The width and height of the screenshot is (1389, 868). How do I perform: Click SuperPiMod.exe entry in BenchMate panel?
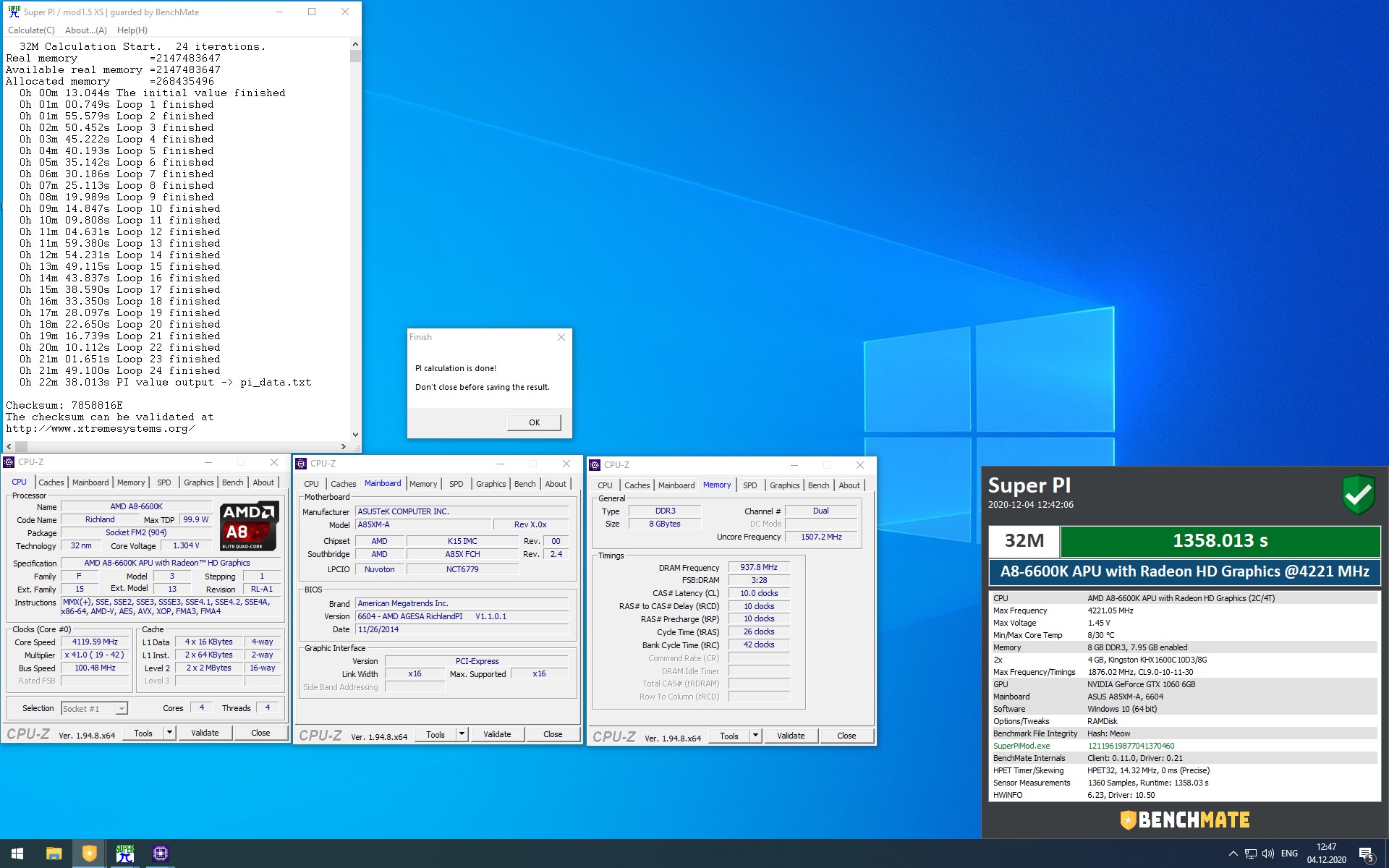click(1021, 746)
